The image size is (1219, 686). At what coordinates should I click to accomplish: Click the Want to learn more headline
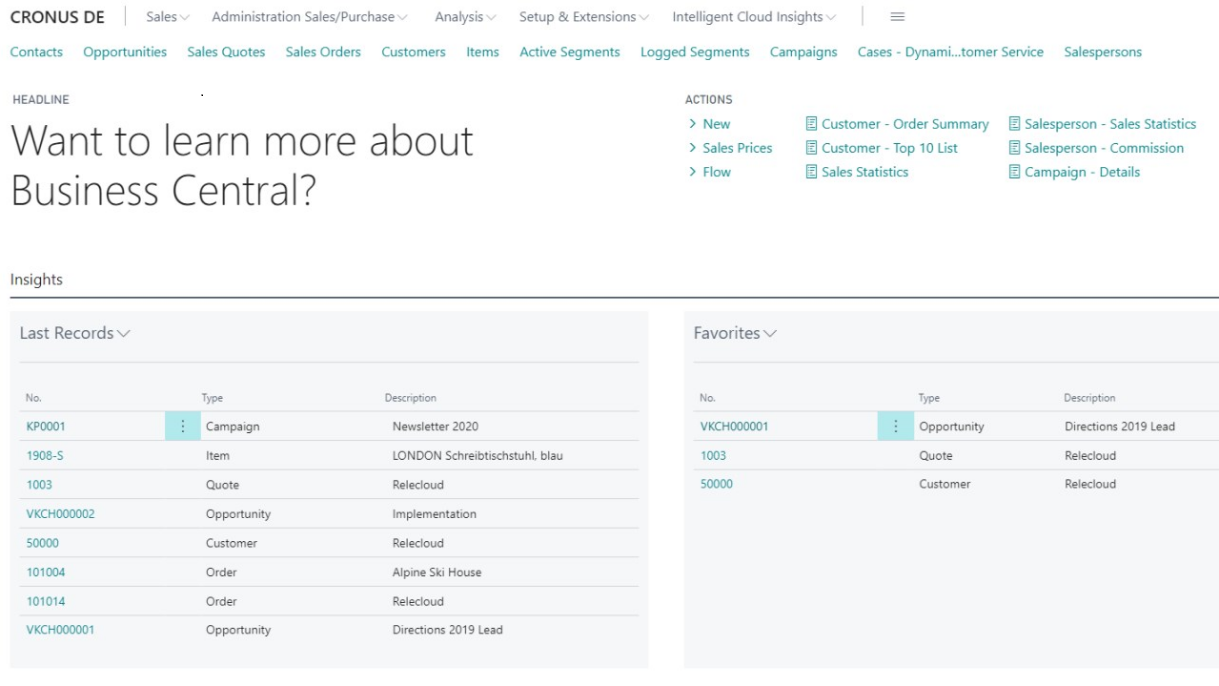tap(242, 165)
